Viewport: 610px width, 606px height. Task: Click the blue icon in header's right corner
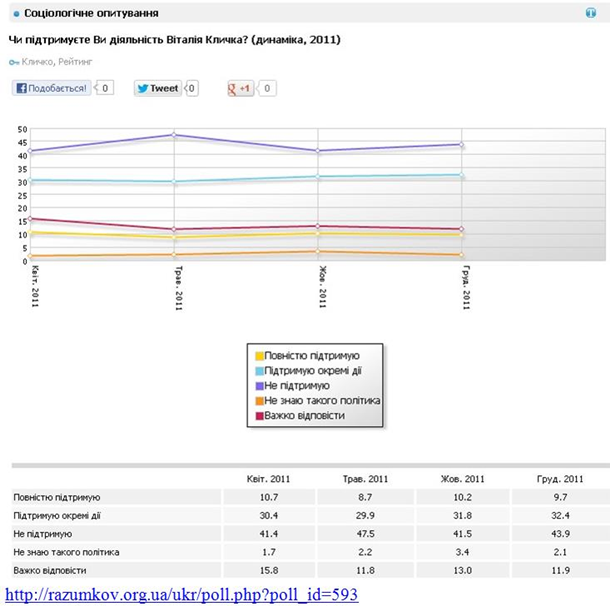click(590, 14)
